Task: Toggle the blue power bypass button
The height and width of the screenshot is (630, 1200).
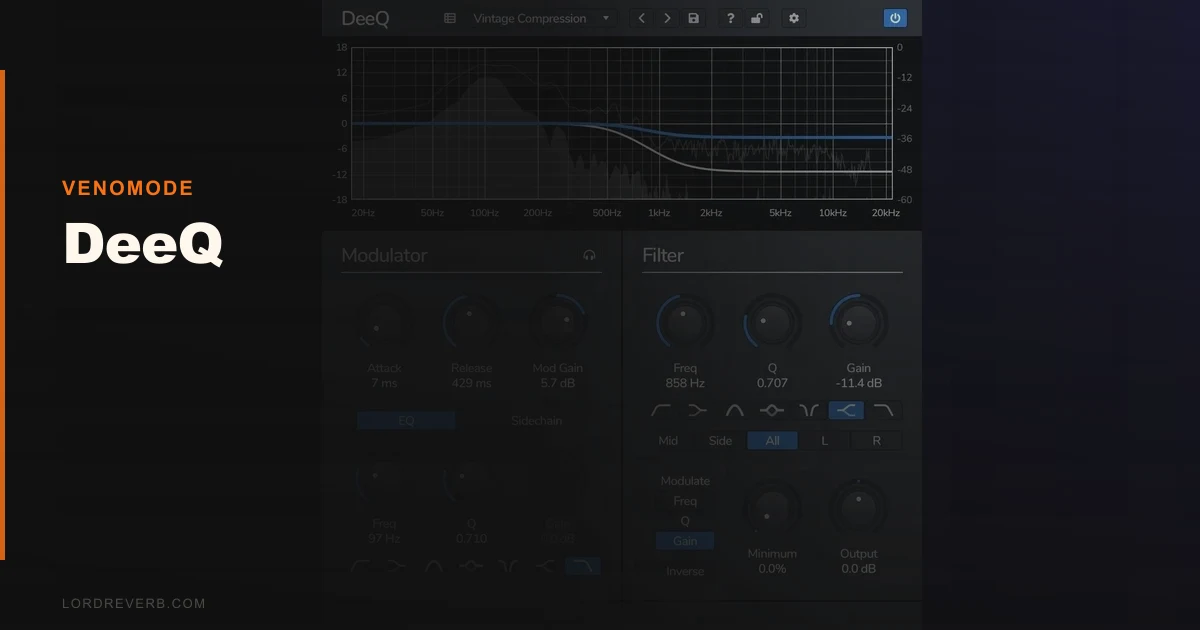Action: point(895,18)
